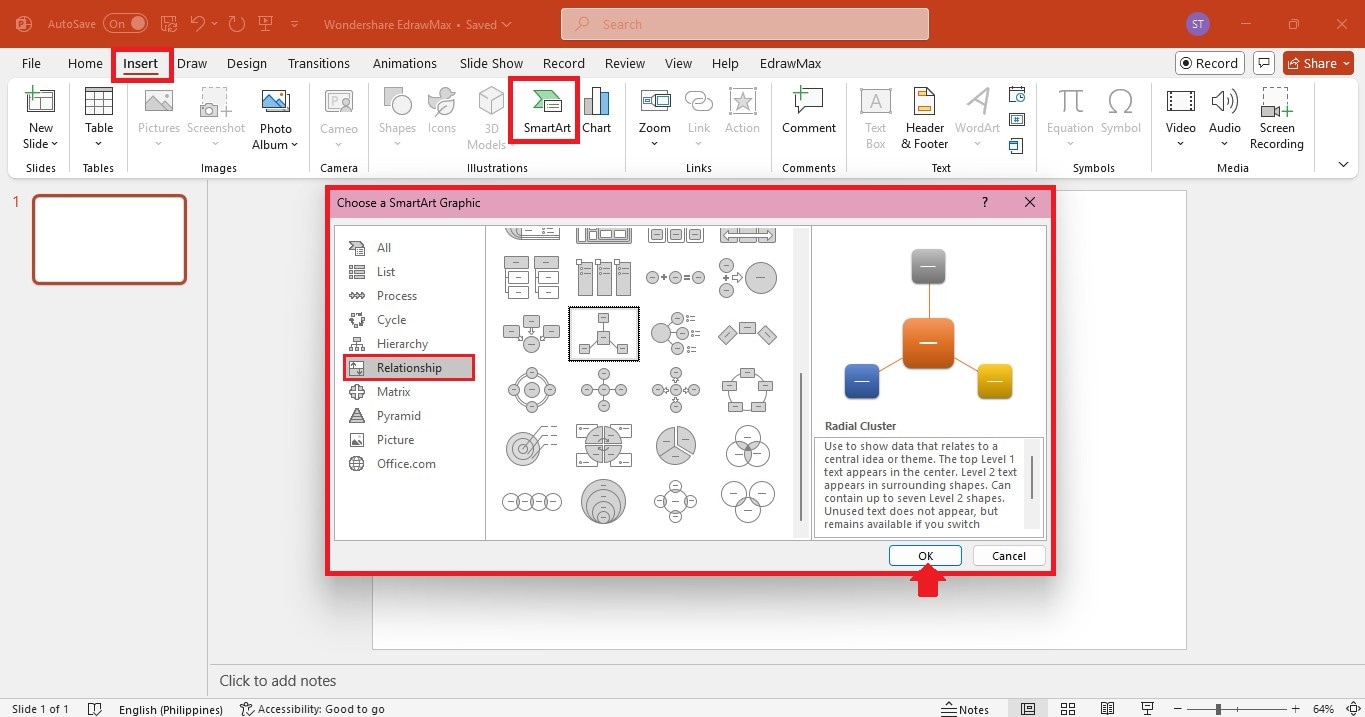Switch to the Design tab
1365x717 pixels.
(x=247, y=63)
